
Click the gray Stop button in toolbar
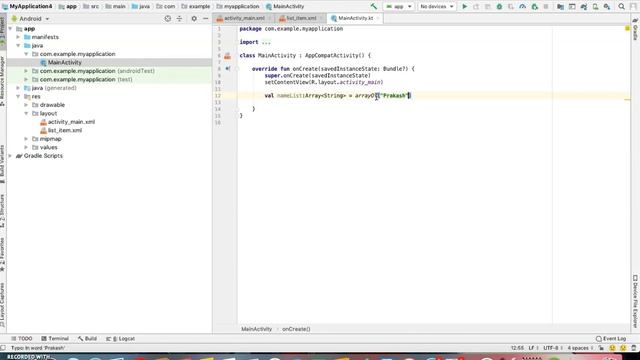pyautogui.click(x=546, y=7)
